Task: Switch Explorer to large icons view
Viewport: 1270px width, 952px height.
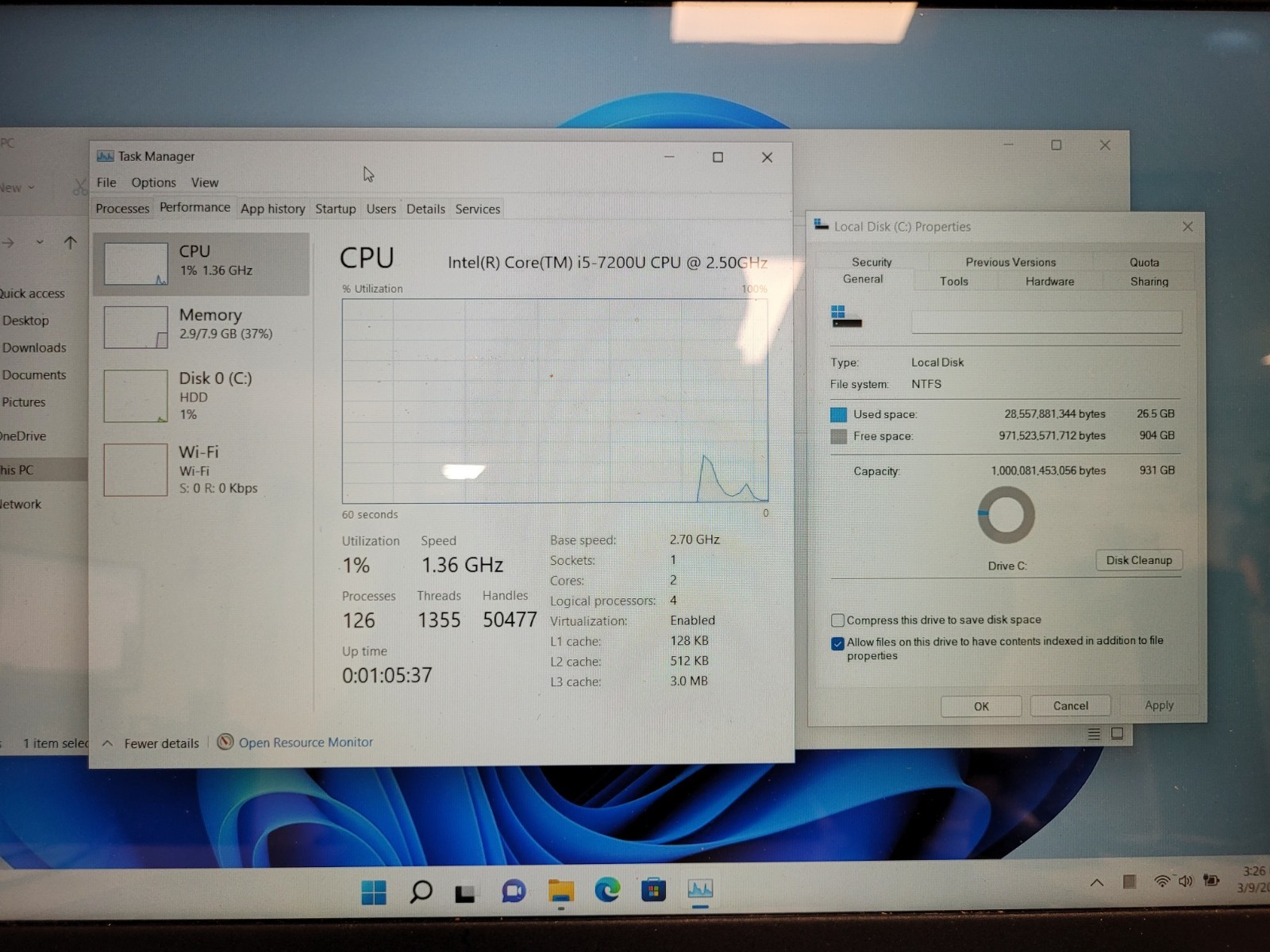Action: [x=1117, y=734]
